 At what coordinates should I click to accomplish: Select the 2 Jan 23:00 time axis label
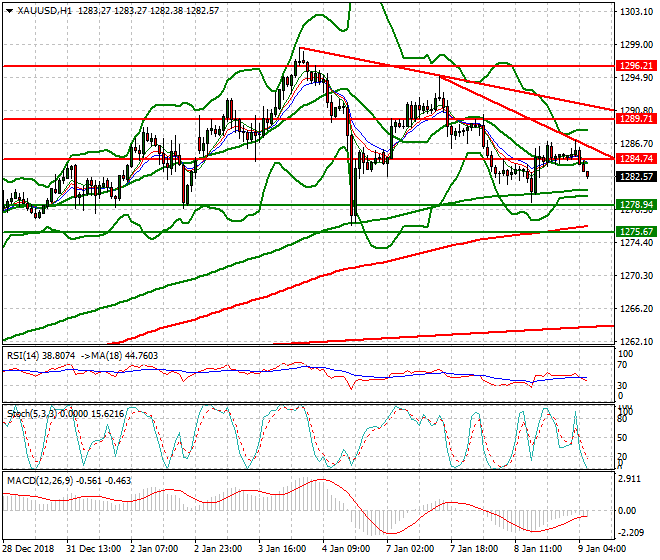point(218,549)
